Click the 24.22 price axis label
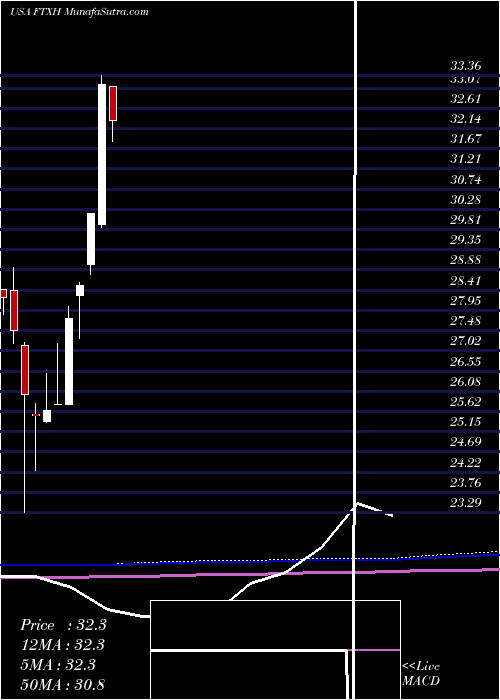500x700 pixels. 466,462
